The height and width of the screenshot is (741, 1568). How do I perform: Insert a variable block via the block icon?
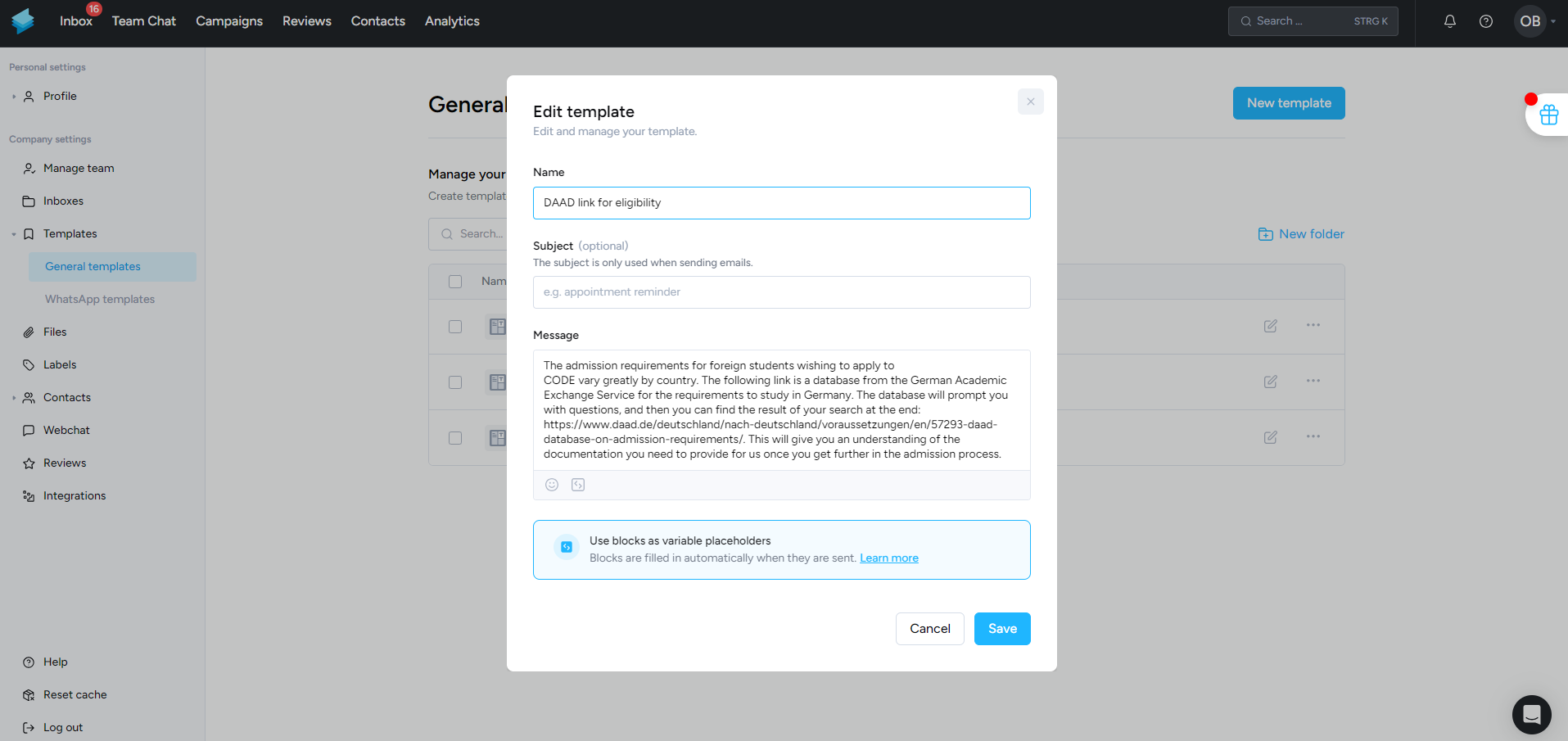578,485
